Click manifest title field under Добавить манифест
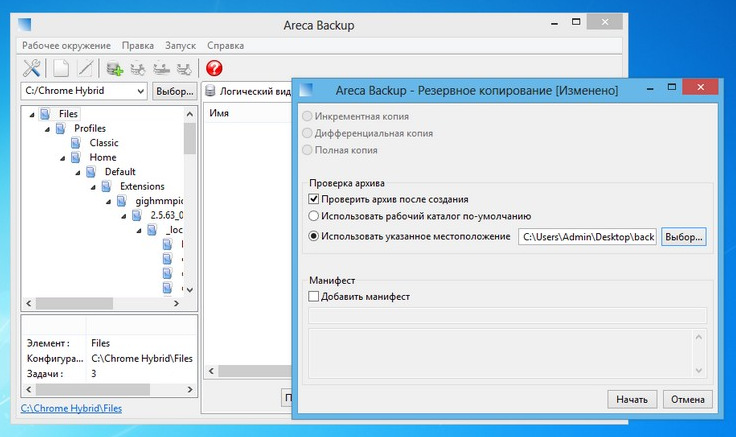 [507, 315]
